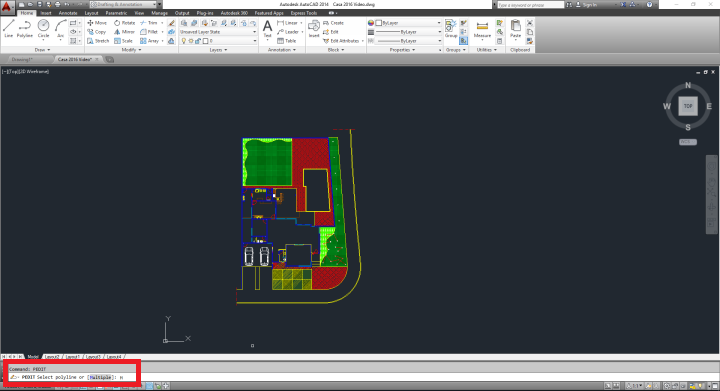Toggle layer freeze sun icon
This screenshot has width=720, height=391.
coord(191,41)
